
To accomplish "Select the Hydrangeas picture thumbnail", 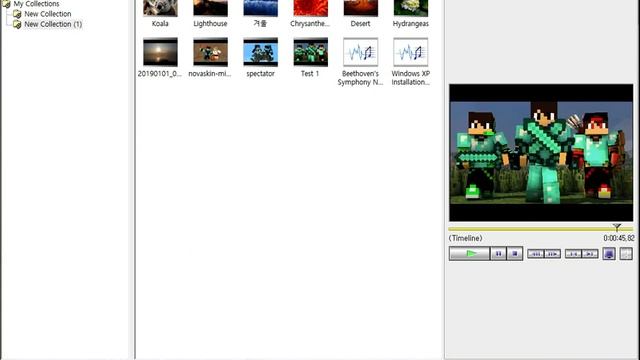I will pos(411,8).
